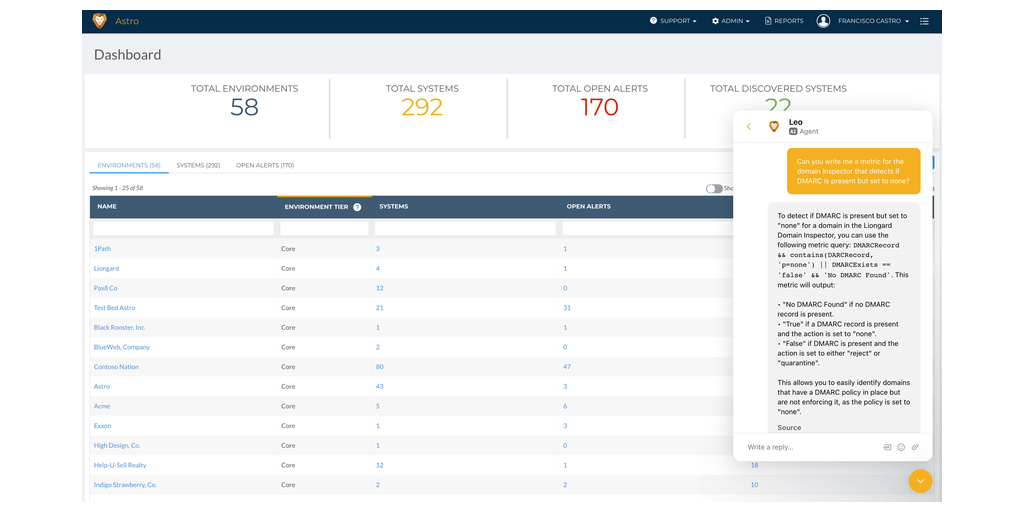
Task: Click the Liongard lion logo in header
Action: click(x=99, y=21)
